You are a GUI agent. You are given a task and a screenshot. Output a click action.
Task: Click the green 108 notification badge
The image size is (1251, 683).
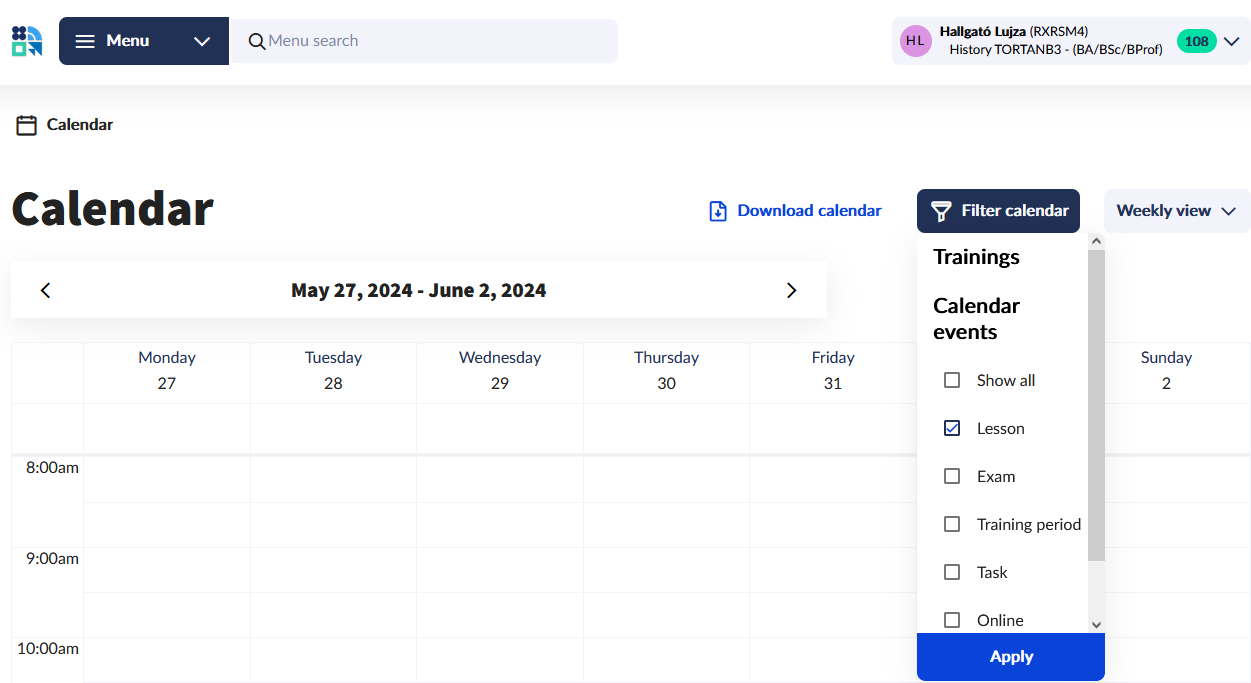pyautogui.click(x=1196, y=41)
